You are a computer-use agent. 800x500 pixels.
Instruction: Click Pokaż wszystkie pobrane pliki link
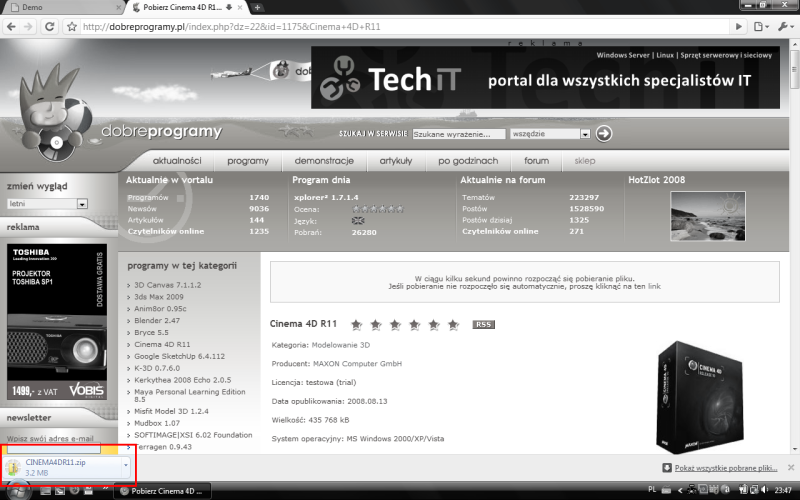pyautogui.click(x=726, y=468)
